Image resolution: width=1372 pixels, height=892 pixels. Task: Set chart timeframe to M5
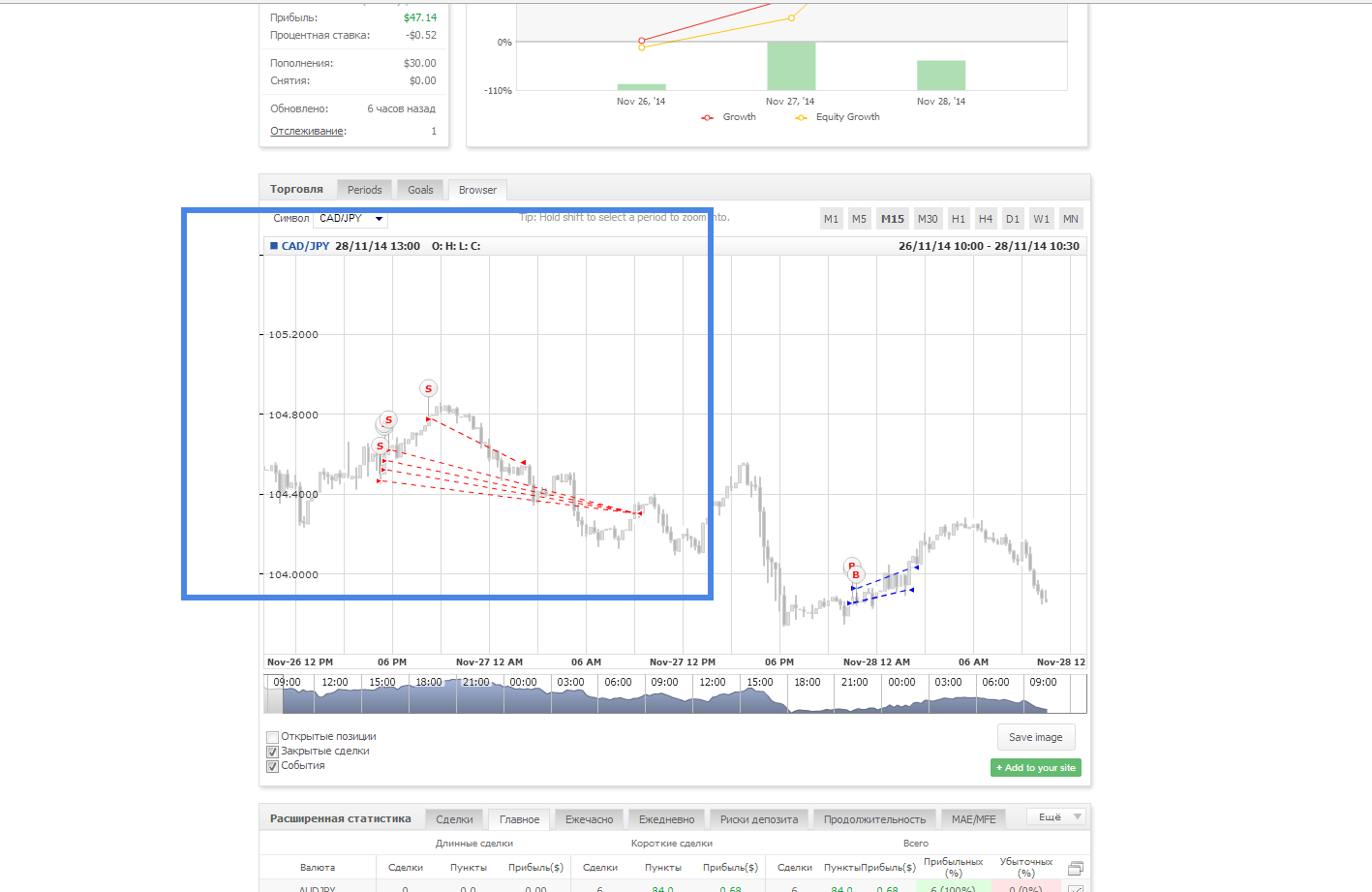[x=859, y=219]
